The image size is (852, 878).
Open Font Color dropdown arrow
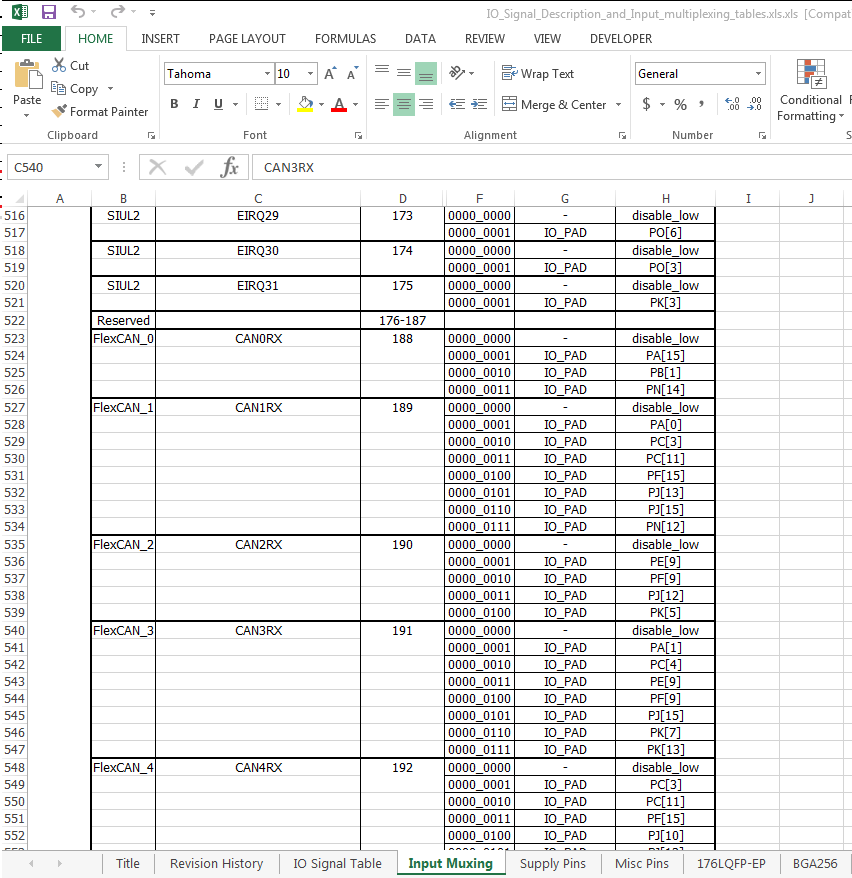[x=355, y=104]
